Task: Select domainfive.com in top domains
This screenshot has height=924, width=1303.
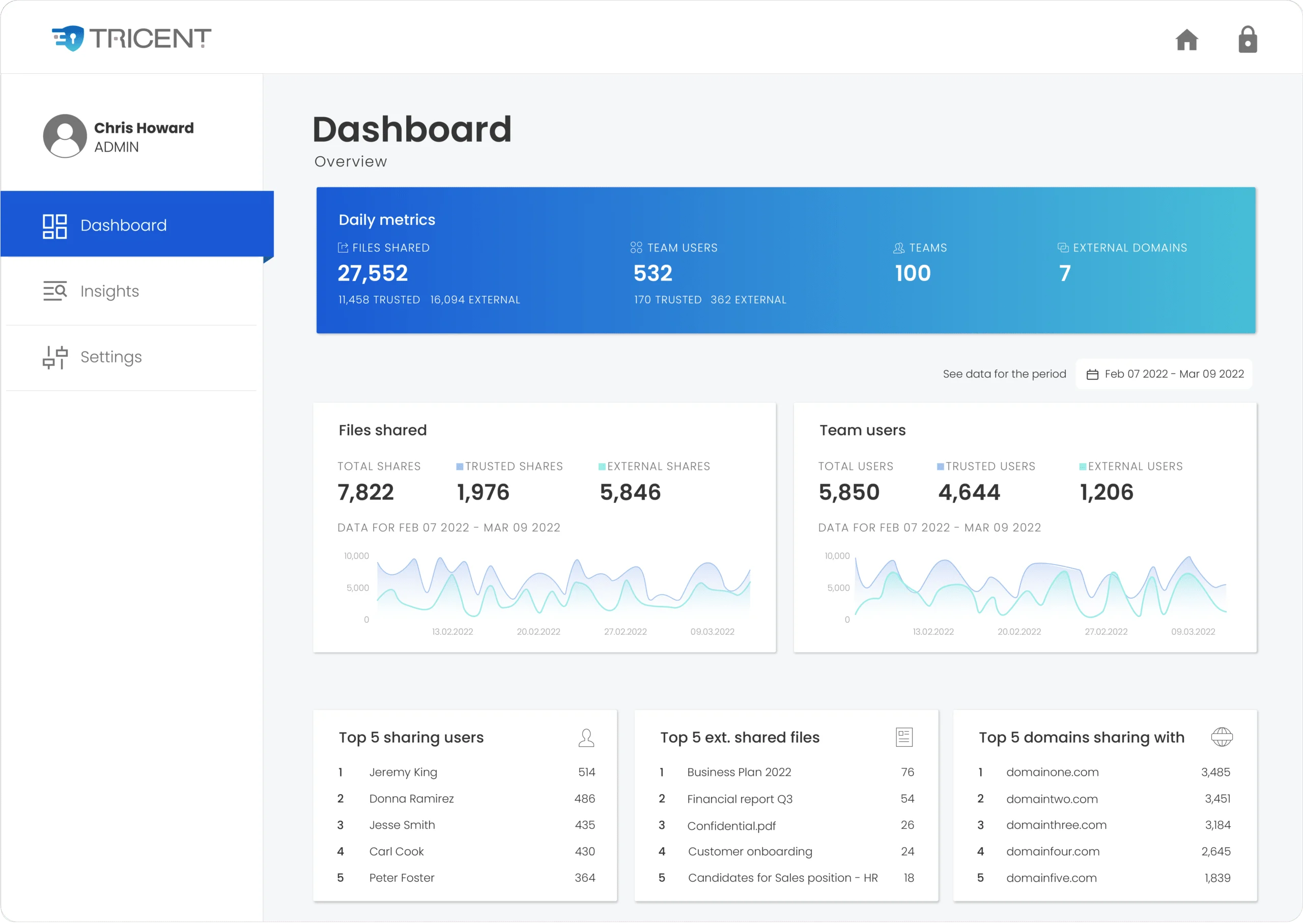Action: 1104,878
